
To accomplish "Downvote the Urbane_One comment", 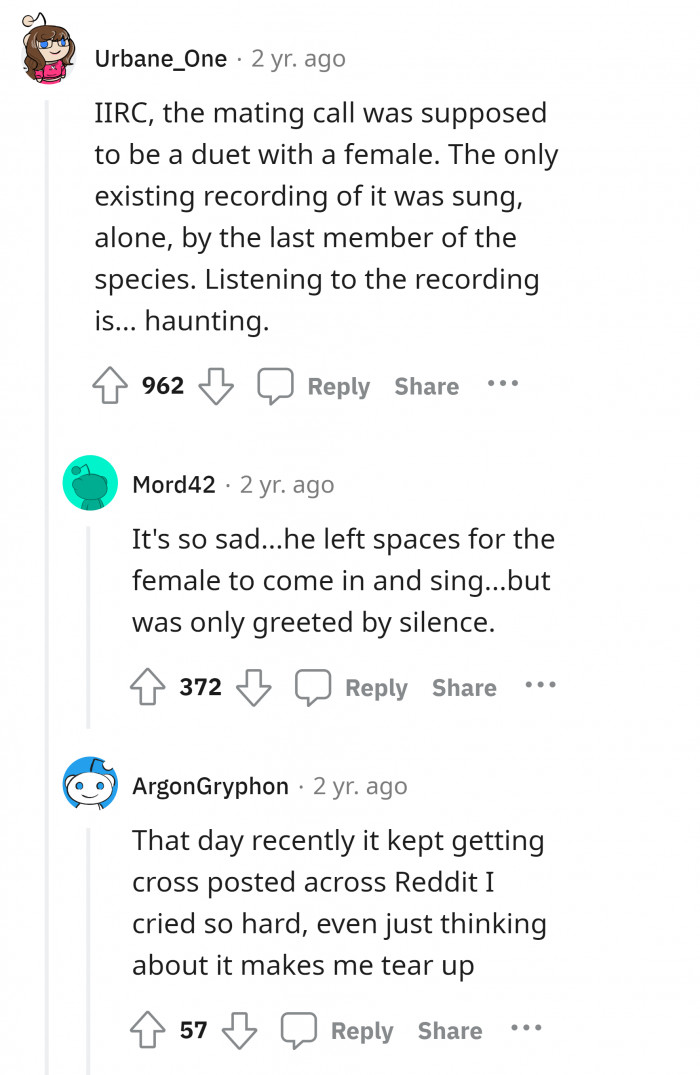I will pos(217,386).
